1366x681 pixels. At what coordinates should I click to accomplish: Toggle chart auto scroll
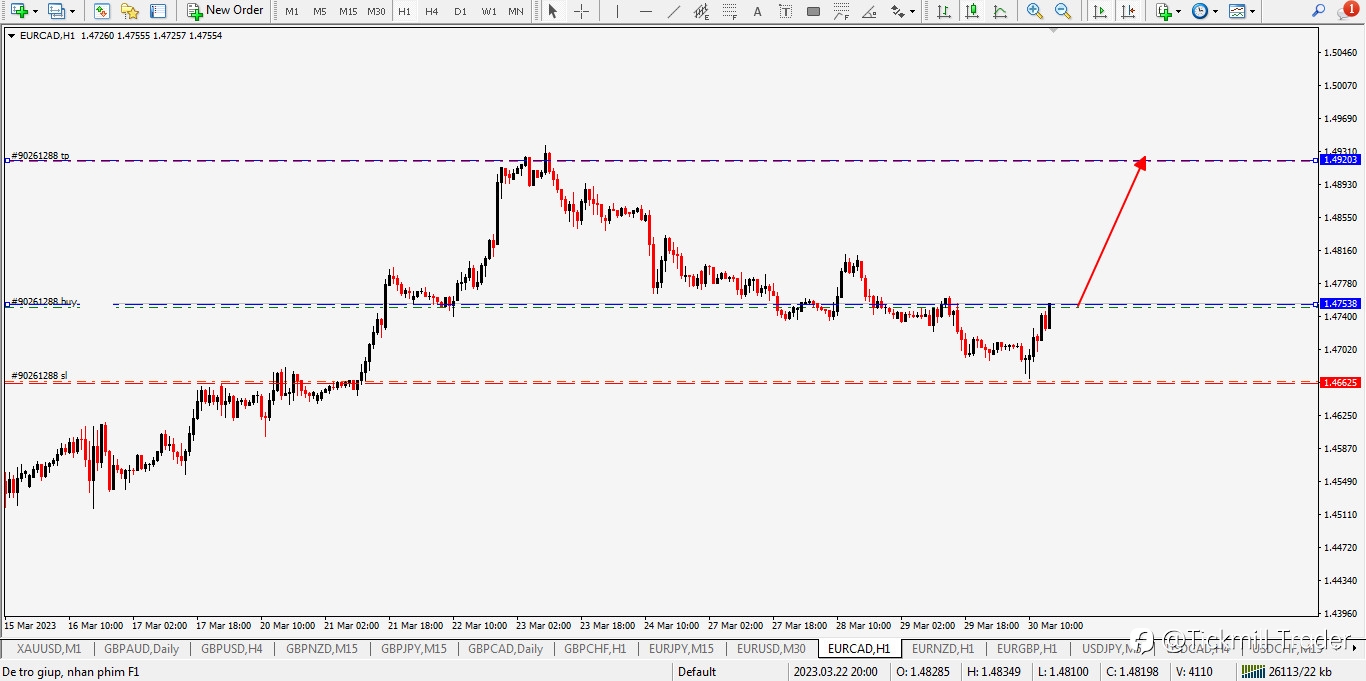1099,11
